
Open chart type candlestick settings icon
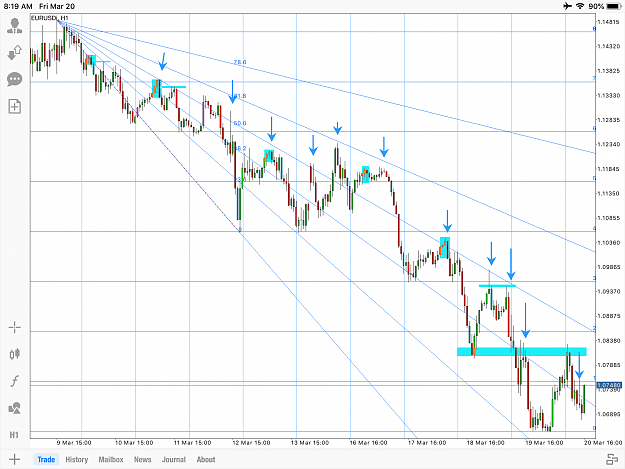click(15, 354)
